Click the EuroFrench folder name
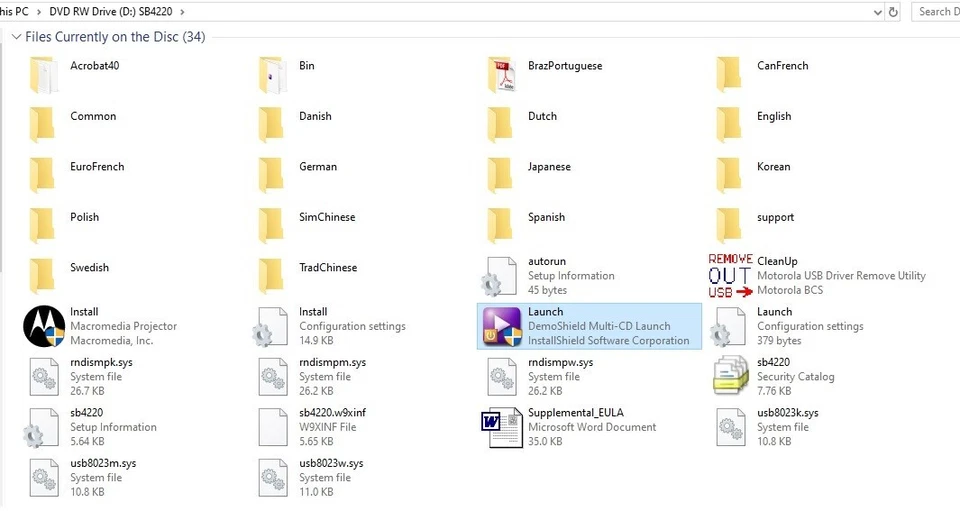960x511 pixels. click(97, 166)
